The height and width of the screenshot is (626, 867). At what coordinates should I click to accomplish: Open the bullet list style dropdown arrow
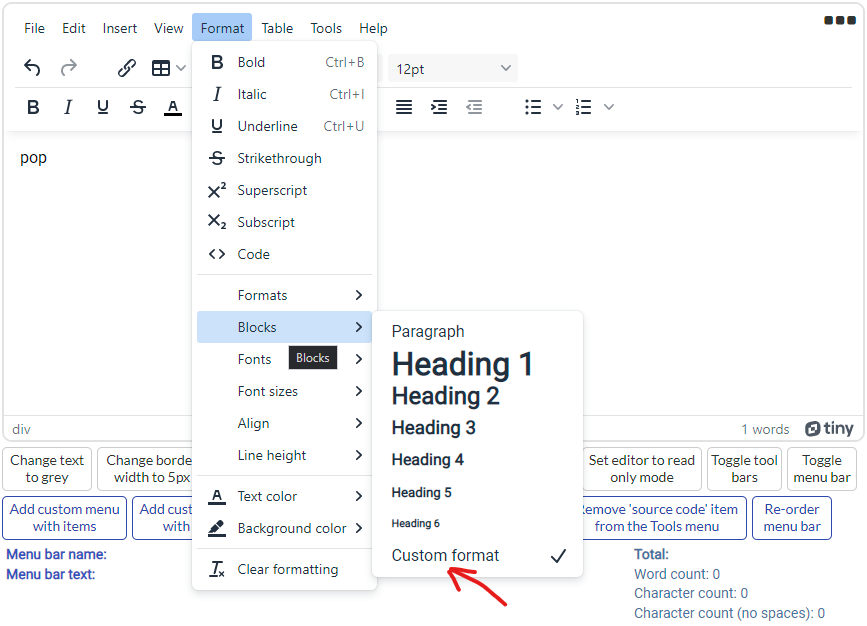[x=558, y=107]
